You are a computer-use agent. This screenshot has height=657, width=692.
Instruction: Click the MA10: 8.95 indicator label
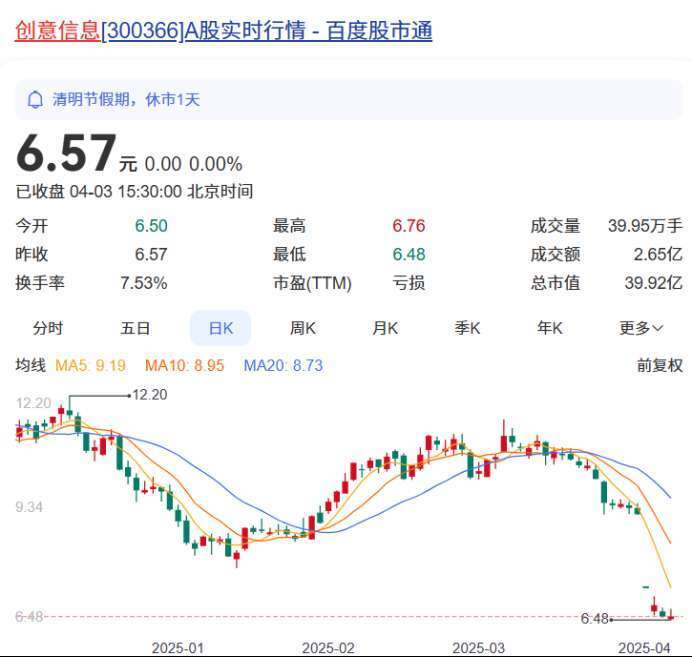184,365
